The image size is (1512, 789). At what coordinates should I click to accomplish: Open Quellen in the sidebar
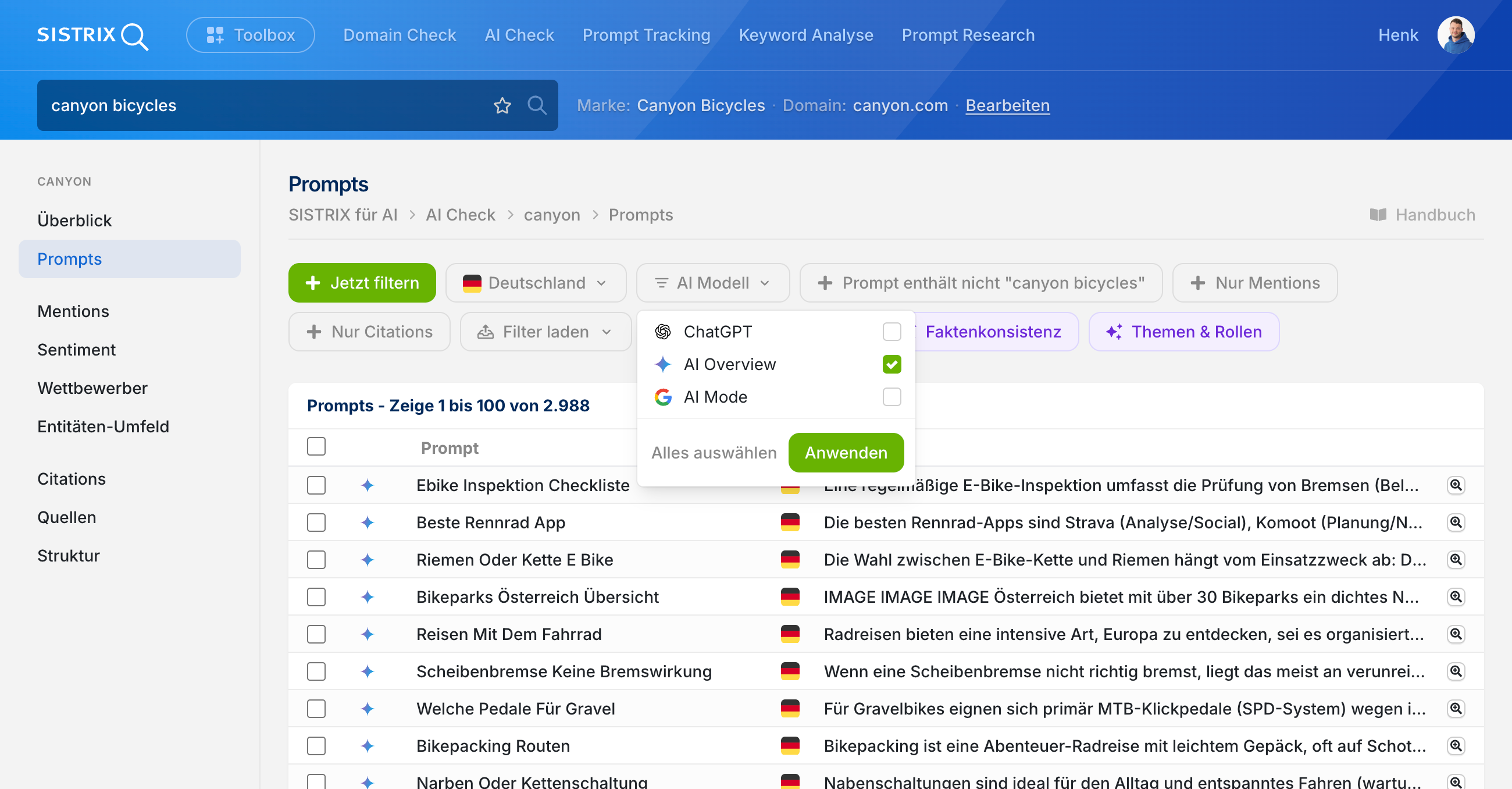[x=66, y=517]
